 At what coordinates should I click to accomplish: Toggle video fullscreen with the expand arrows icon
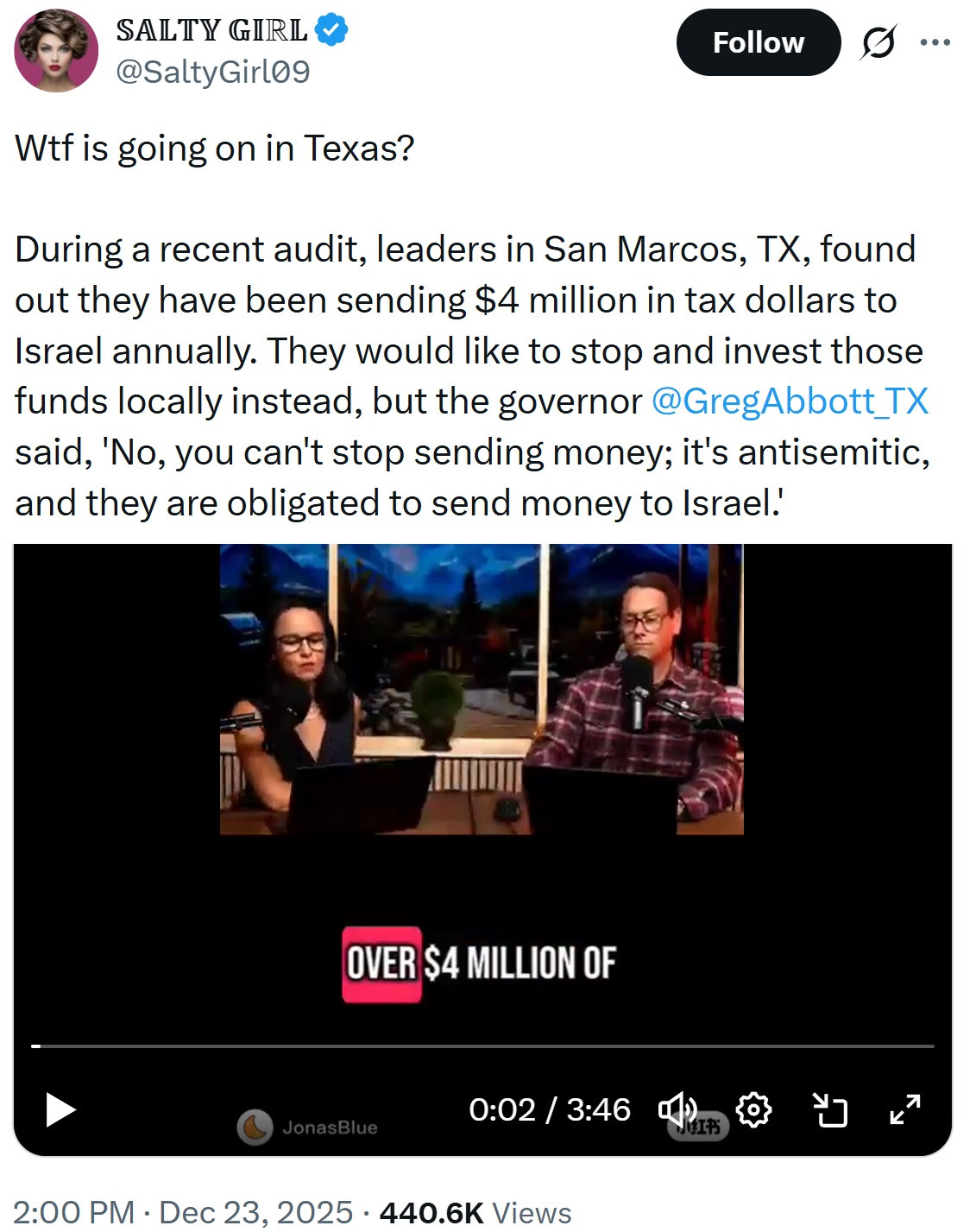point(905,1109)
